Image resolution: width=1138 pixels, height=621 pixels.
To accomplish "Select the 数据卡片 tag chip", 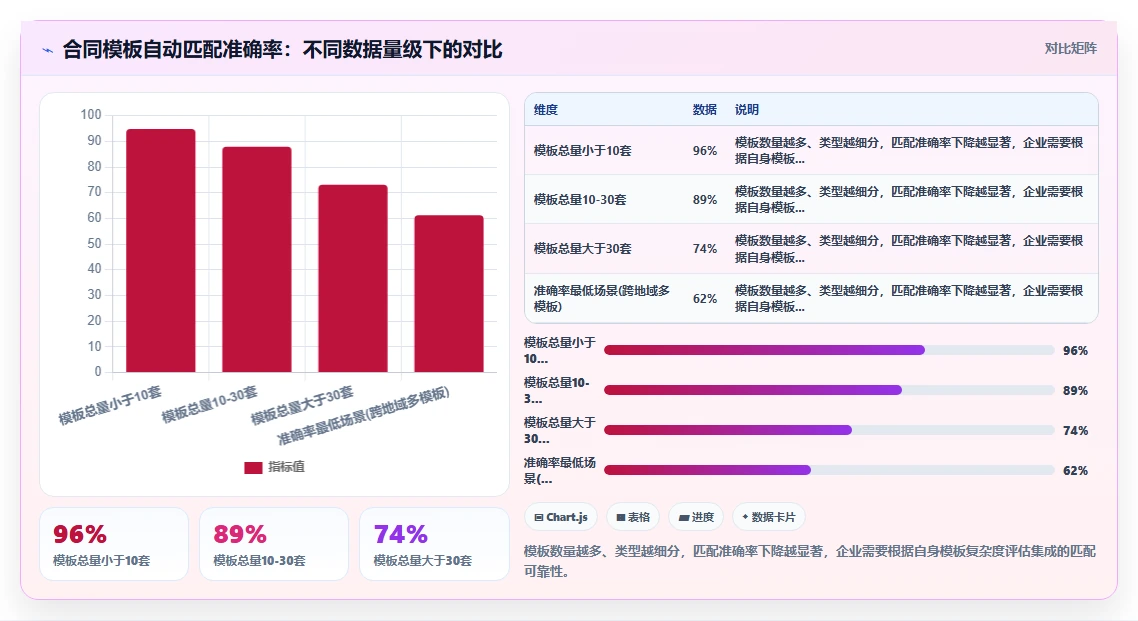I will point(769,517).
